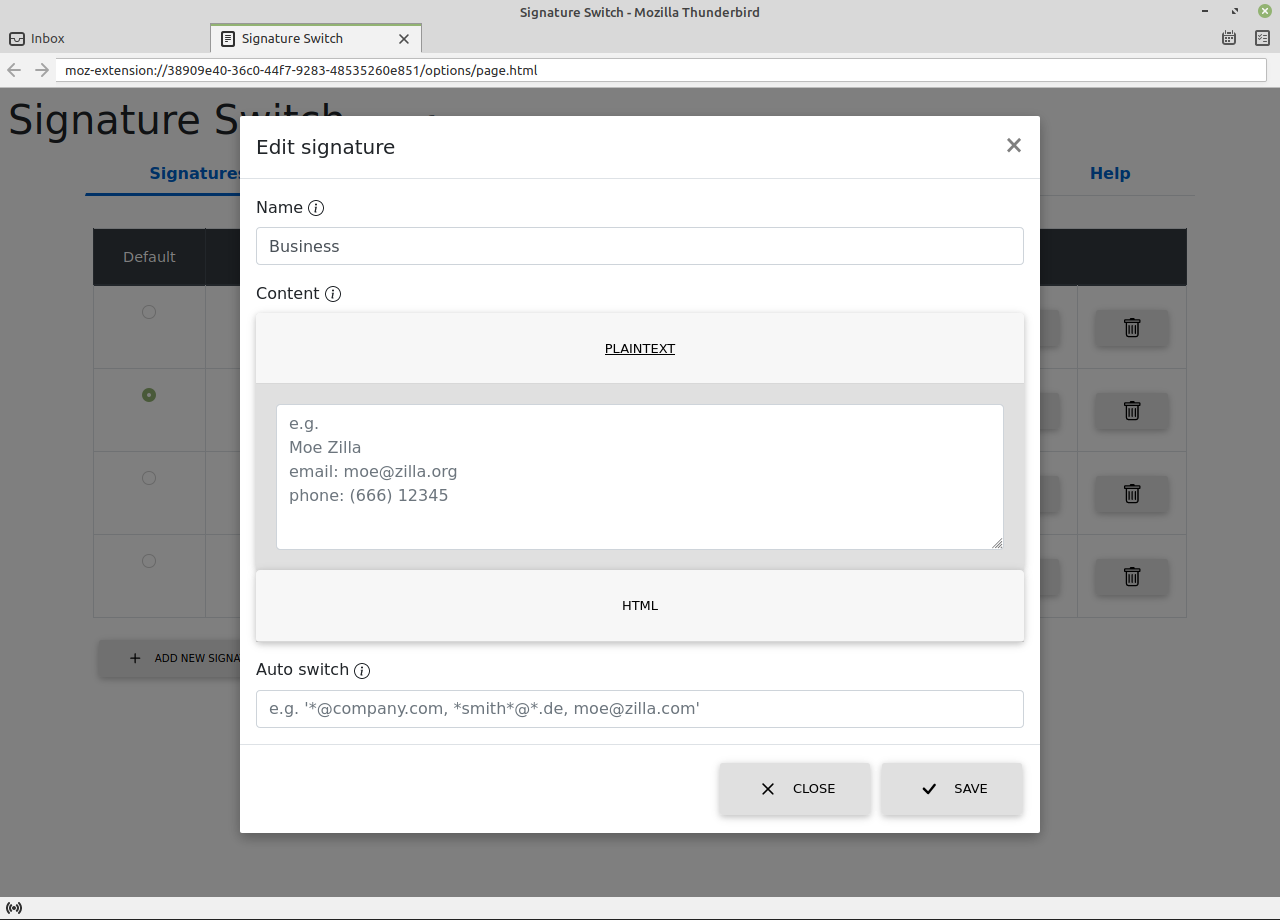Delete the fourth signature row
Viewport: 1280px width, 920px height.
coord(1132,577)
